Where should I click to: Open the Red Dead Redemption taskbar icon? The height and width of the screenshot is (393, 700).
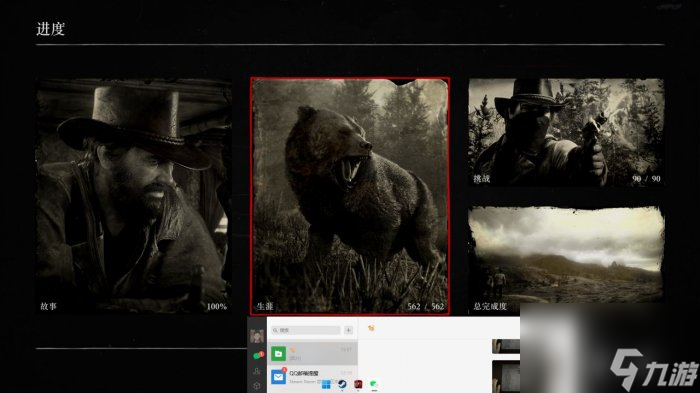(358, 384)
